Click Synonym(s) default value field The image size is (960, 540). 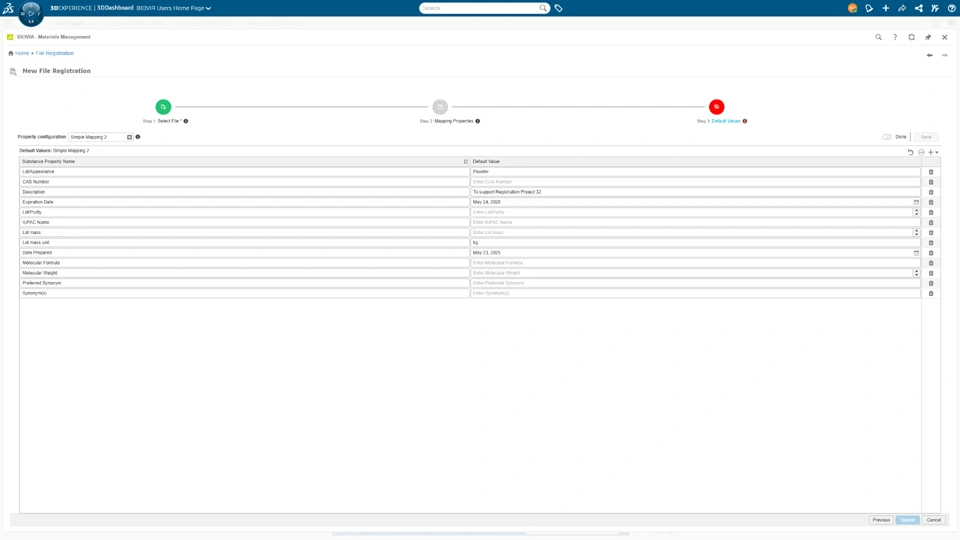696,293
